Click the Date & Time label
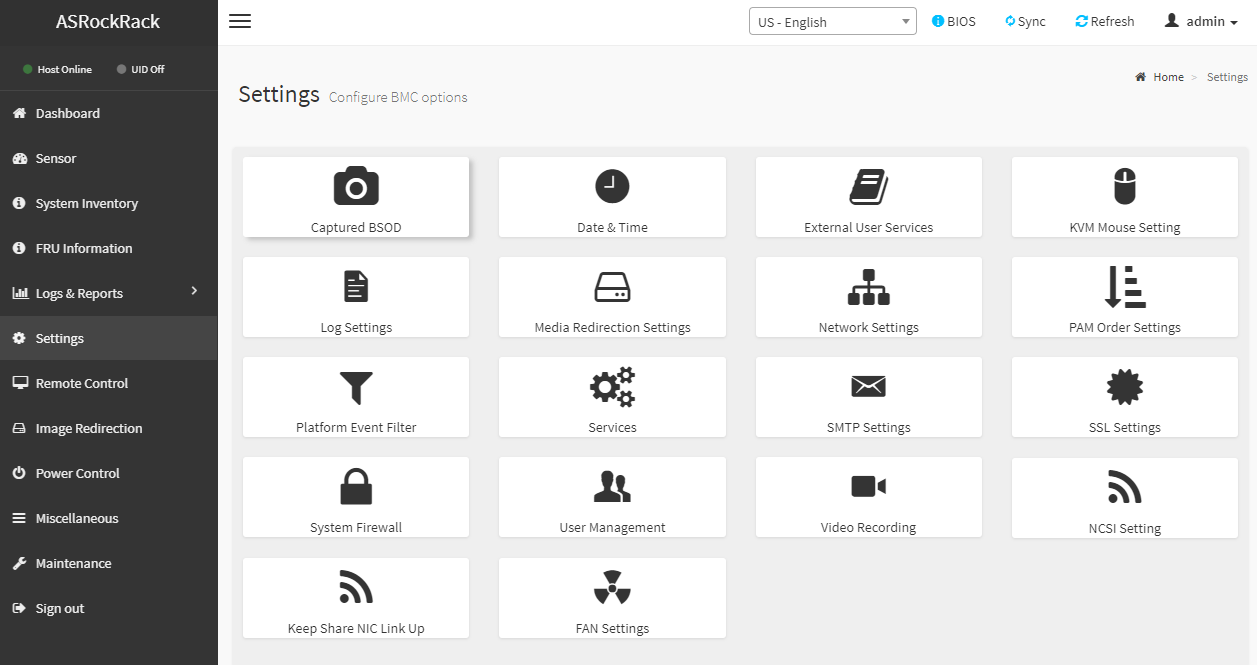1257x665 pixels. [x=612, y=227]
